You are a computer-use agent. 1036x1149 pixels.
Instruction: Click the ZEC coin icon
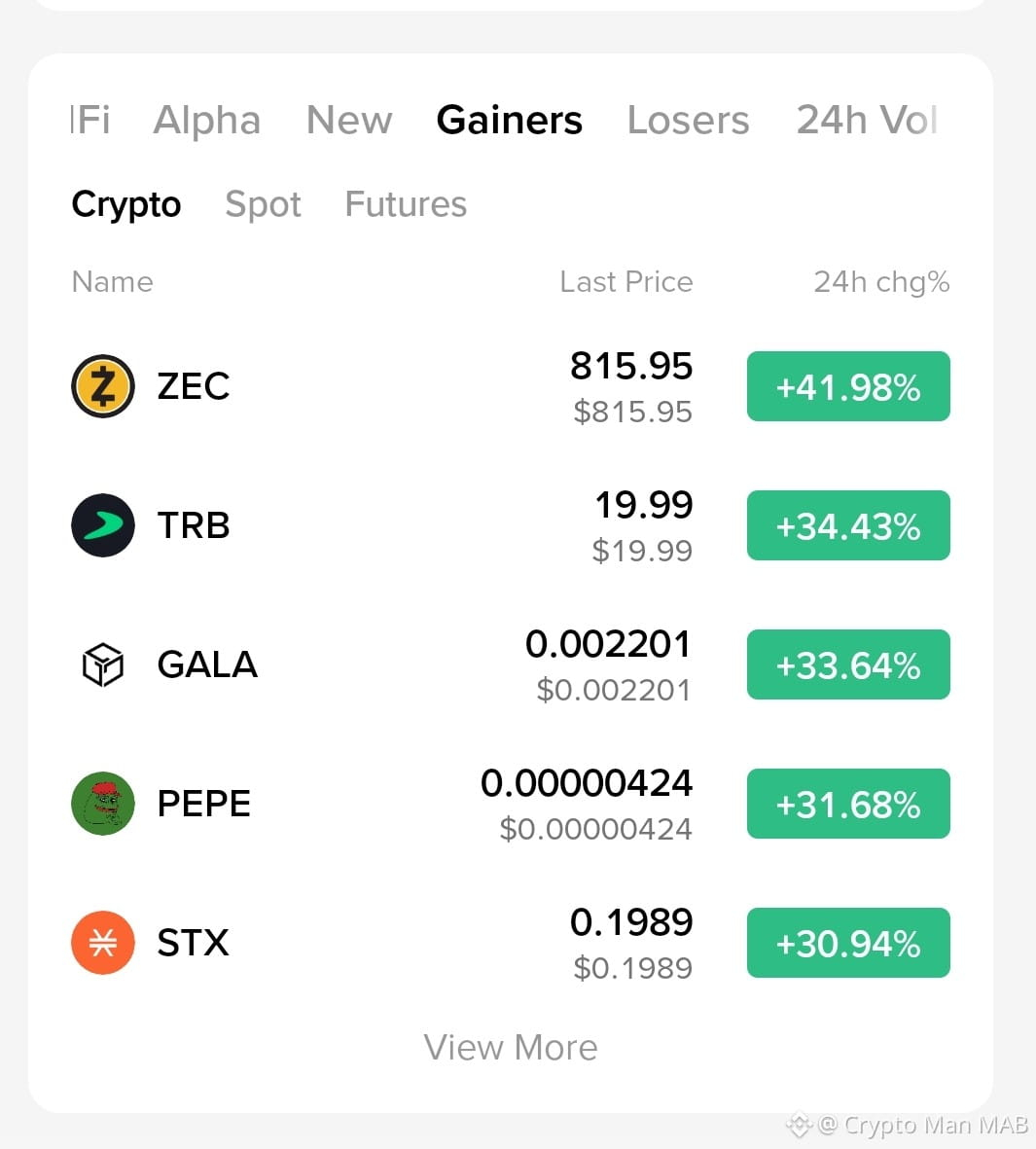102,386
